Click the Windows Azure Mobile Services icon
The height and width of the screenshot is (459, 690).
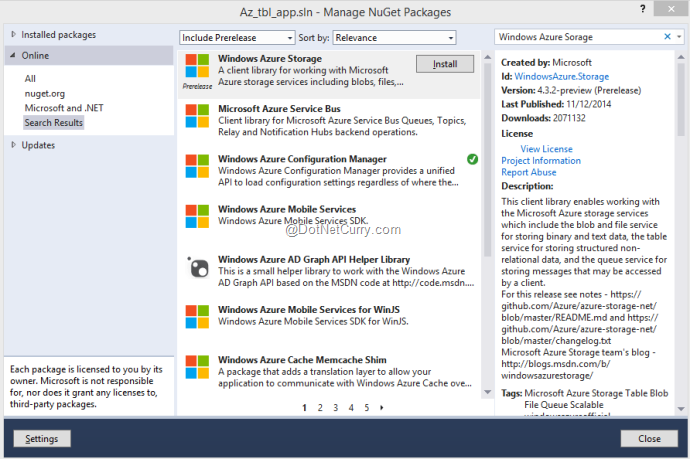tap(197, 216)
